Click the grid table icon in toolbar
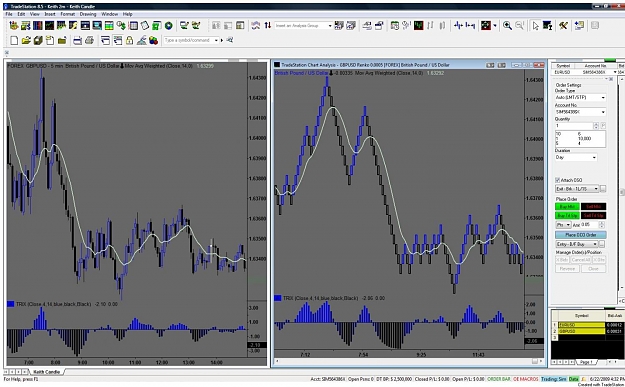The height and width of the screenshot is (387, 625). [x=133, y=26]
